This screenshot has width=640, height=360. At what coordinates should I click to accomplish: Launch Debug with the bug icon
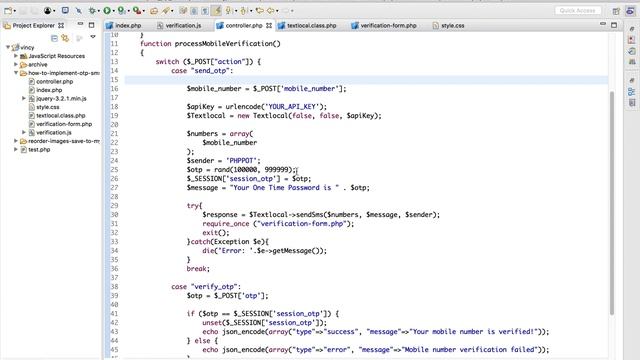pyautogui.click(x=92, y=11)
